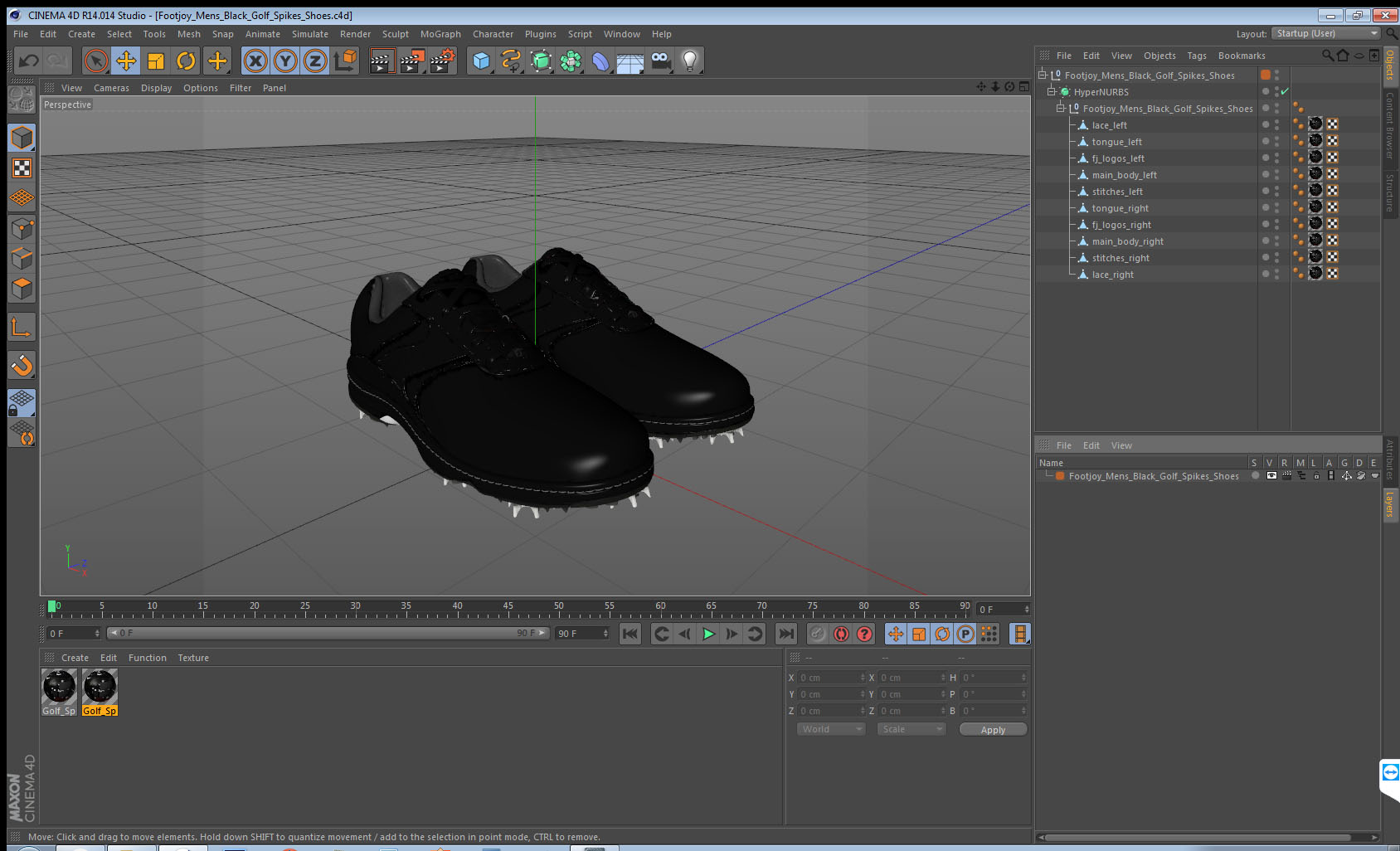Toggle visibility dots for lace_right
Viewport: 1400px width, 851px height.
(1276, 274)
